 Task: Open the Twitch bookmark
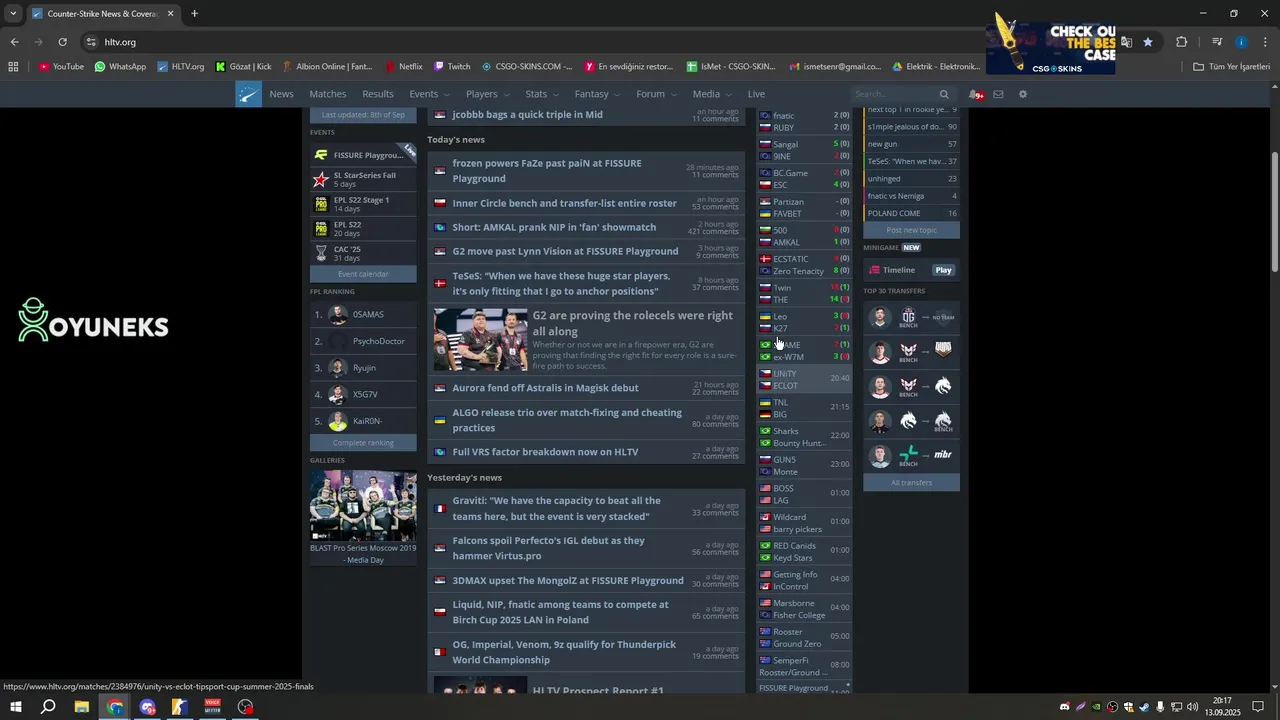(452, 67)
